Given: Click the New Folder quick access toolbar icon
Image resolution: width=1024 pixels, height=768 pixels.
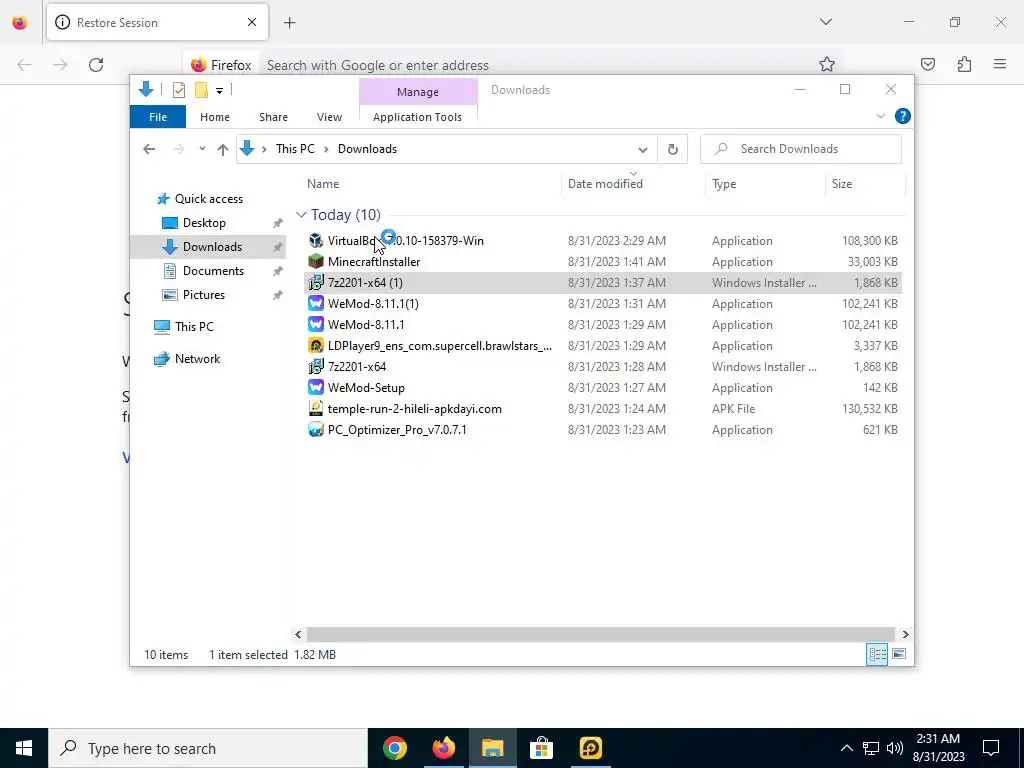Looking at the screenshot, I should pos(201,90).
